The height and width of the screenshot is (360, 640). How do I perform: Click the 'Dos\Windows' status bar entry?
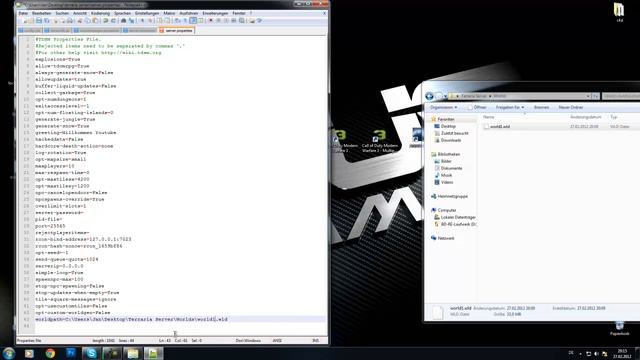point(248,340)
